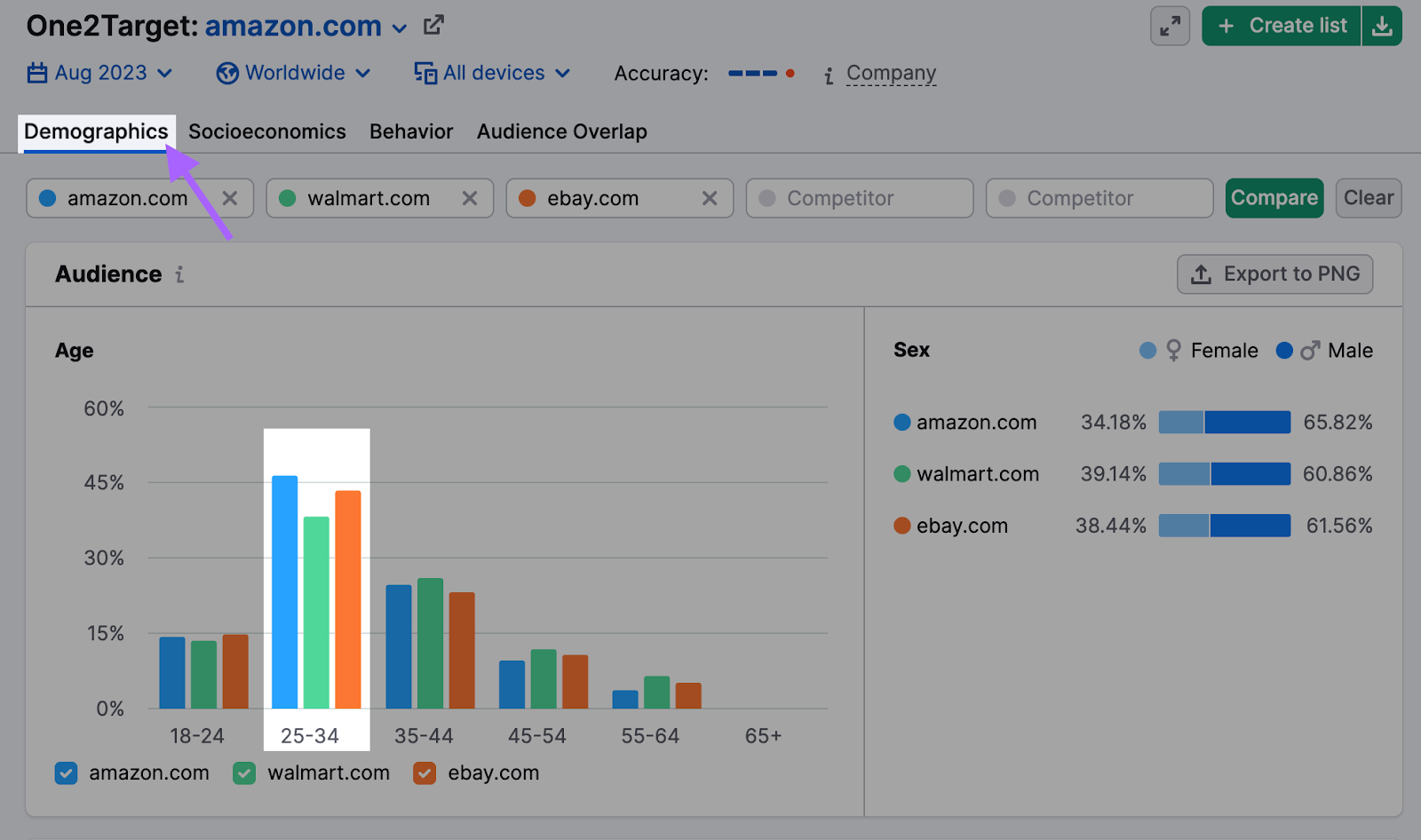1421x840 pixels.
Task: Click walmart.com 25-34 green bar
Action: [316, 613]
